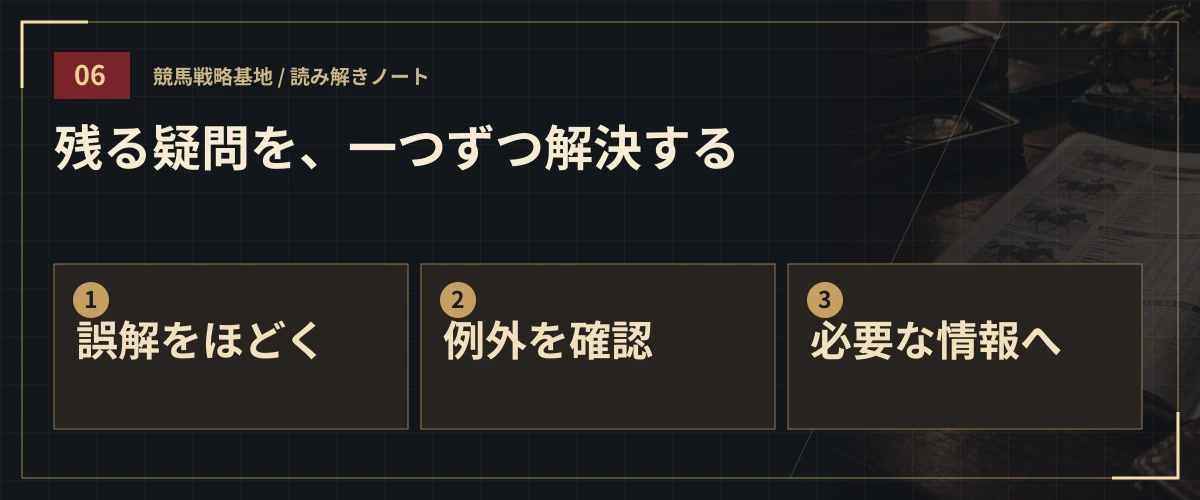
Task: Open the 読み解きノート breadcrumb text
Action: (x=359, y=77)
